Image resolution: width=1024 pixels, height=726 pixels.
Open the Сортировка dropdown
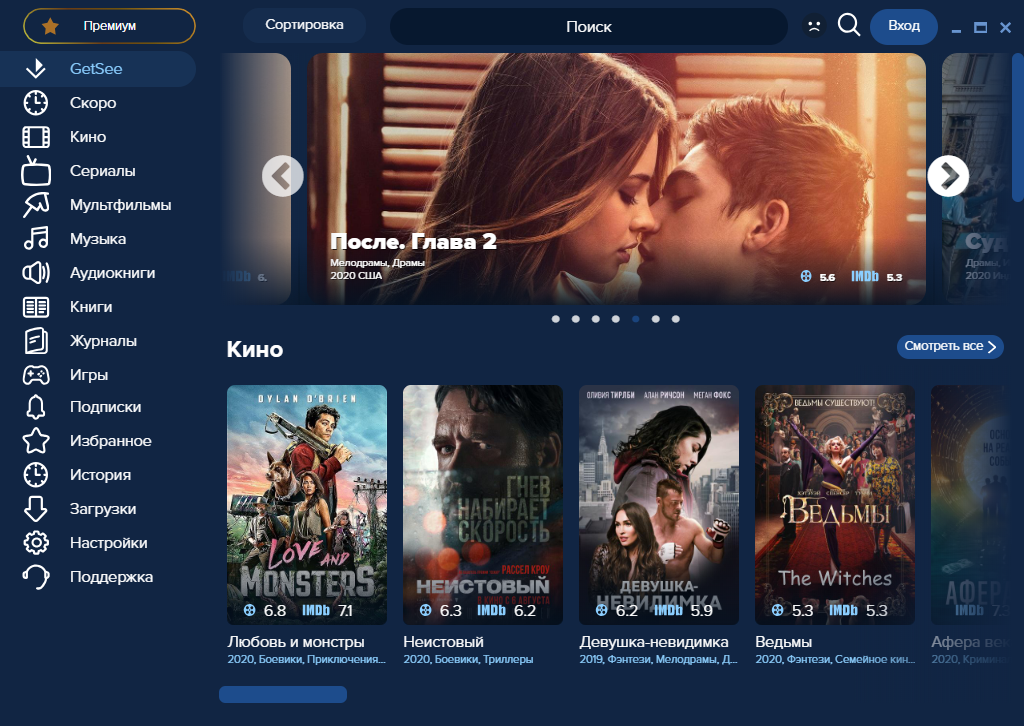point(304,25)
